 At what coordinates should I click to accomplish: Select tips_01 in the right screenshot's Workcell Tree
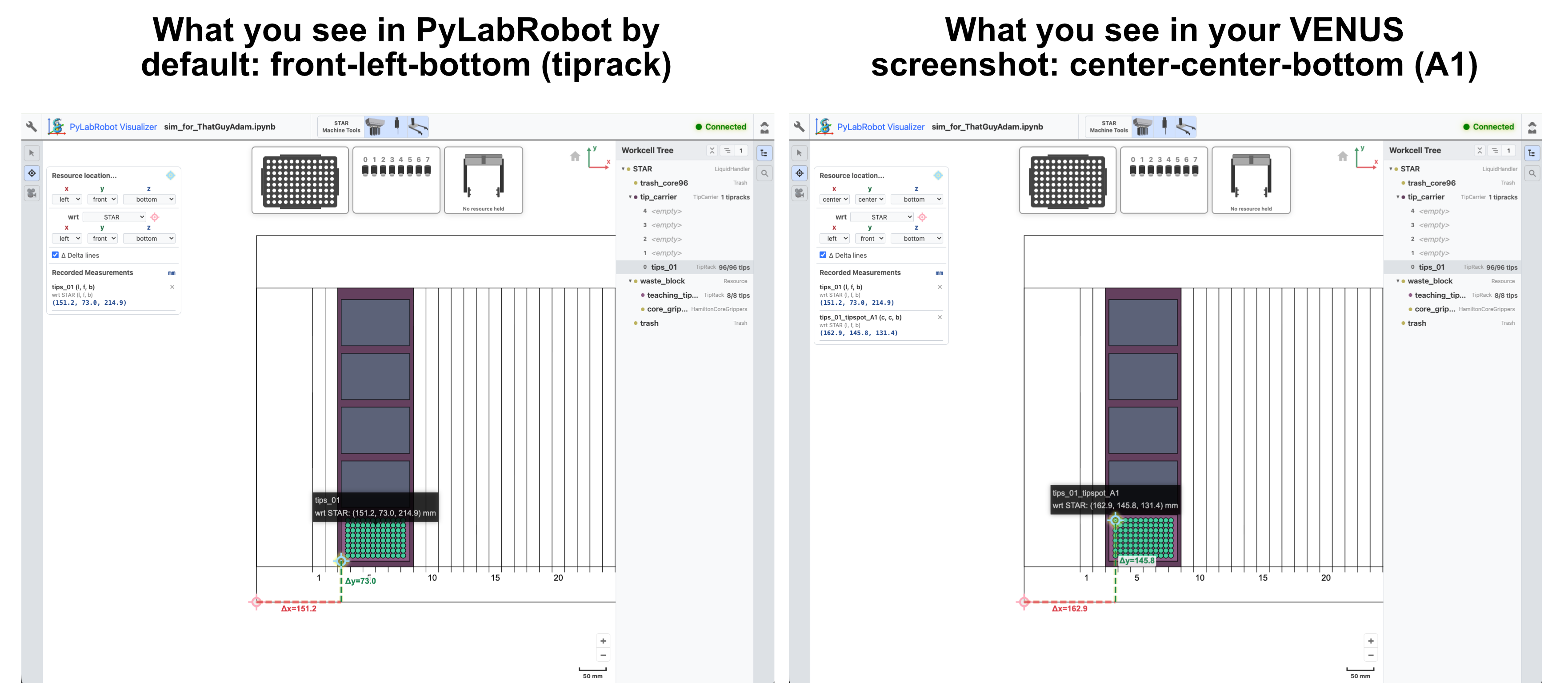[x=1431, y=267]
